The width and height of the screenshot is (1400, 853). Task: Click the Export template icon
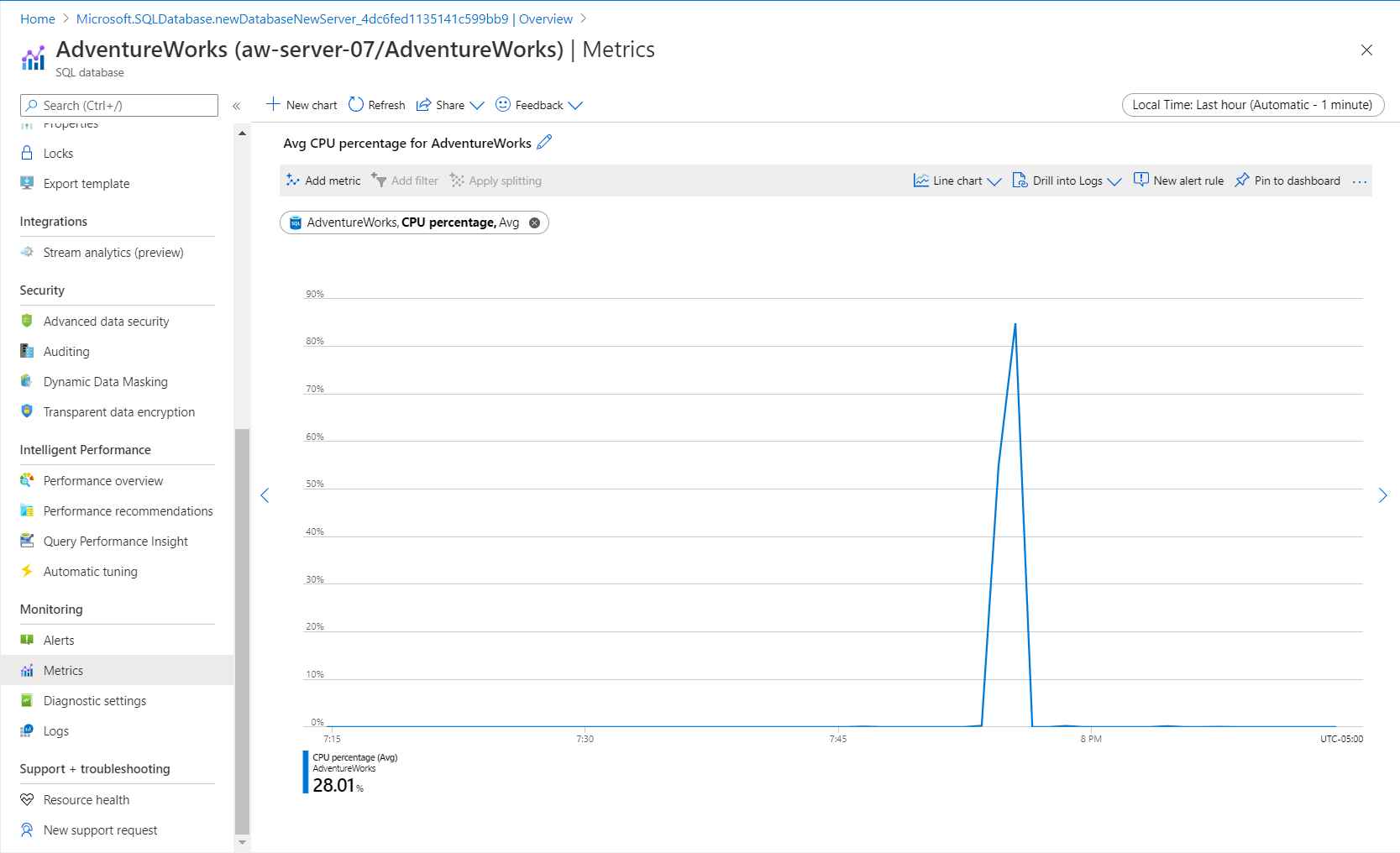coord(27,183)
